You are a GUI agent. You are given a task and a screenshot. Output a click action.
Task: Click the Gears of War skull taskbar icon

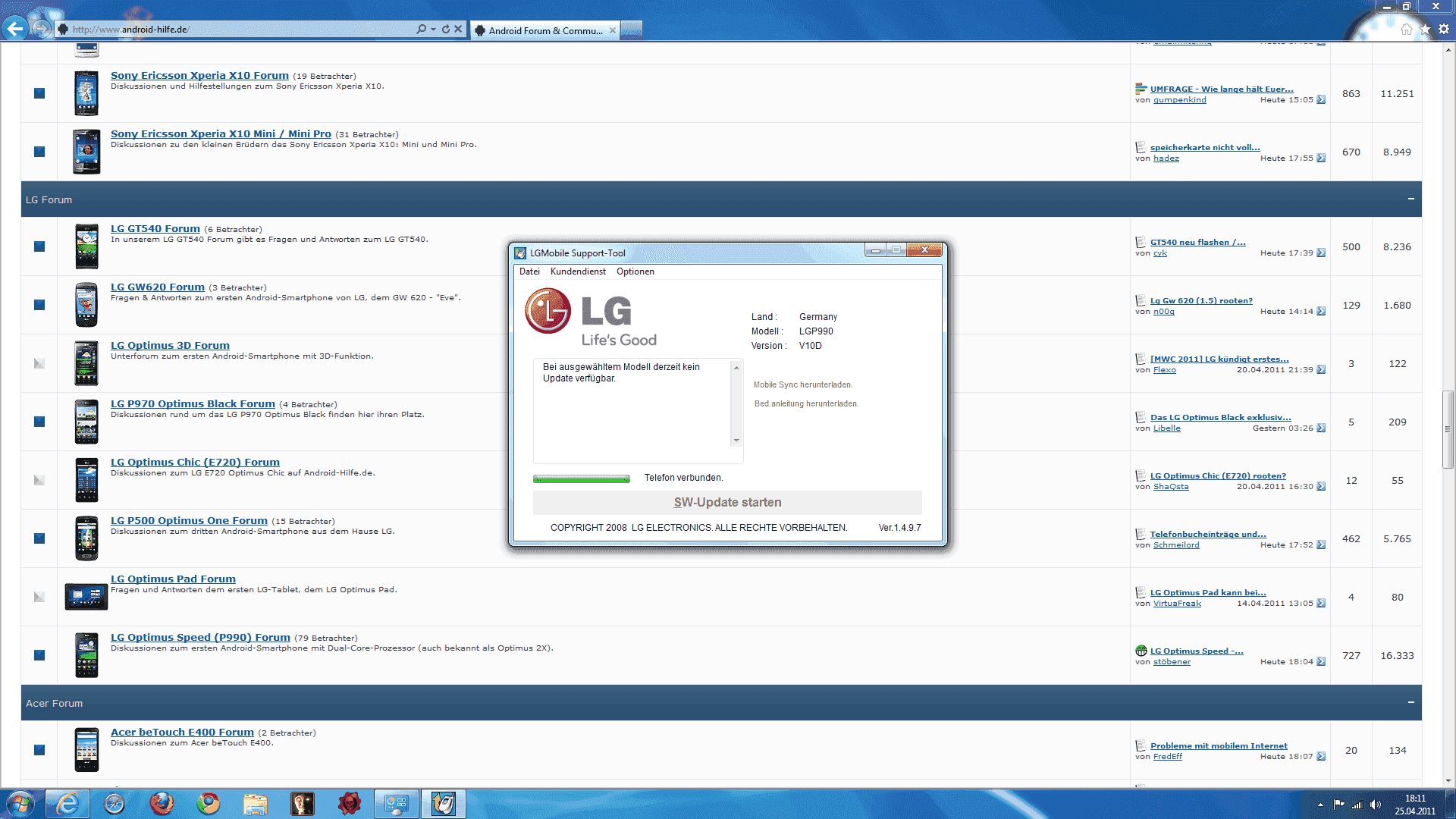pos(350,804)
